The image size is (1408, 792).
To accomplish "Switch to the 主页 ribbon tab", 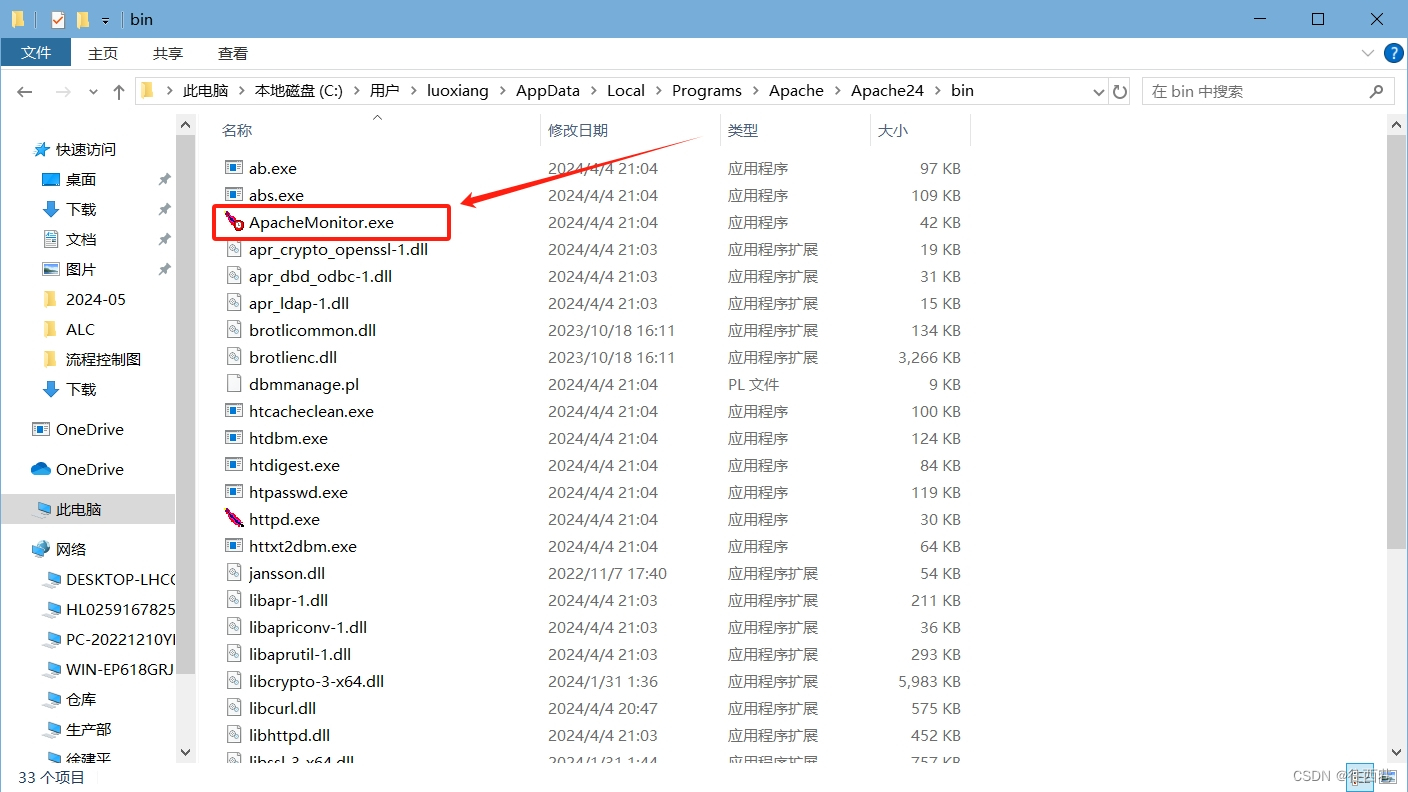I will 103,53.
